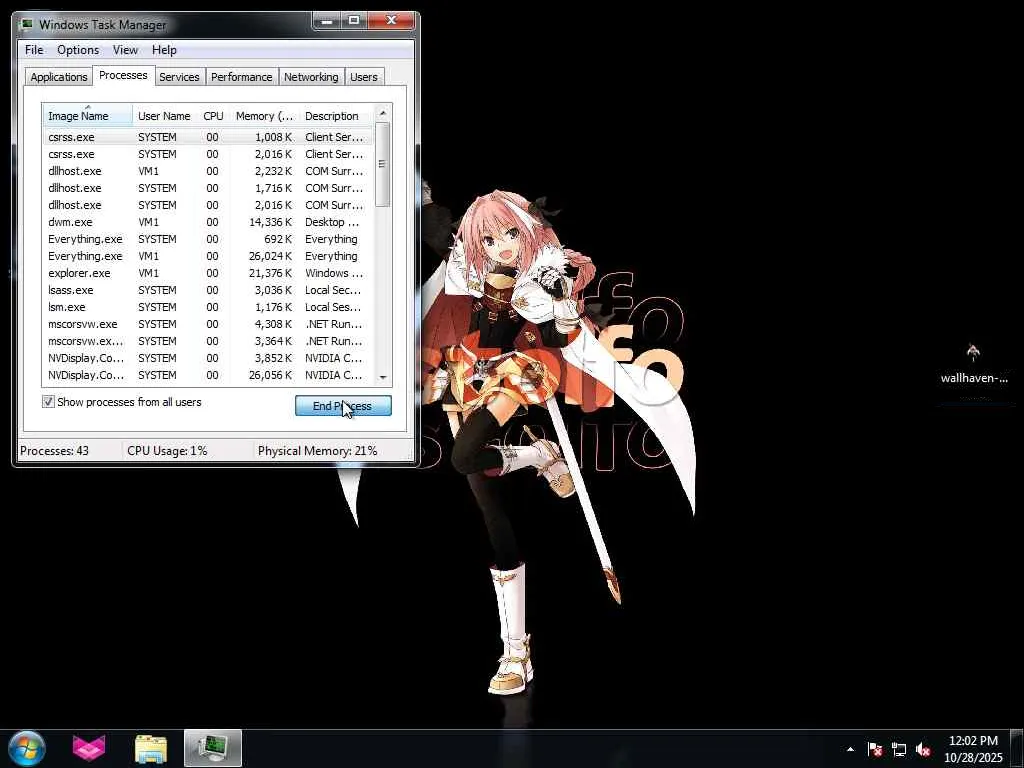Show hidden tray icons arrow
Screen dimensions: 1024x768
point(850,749)
